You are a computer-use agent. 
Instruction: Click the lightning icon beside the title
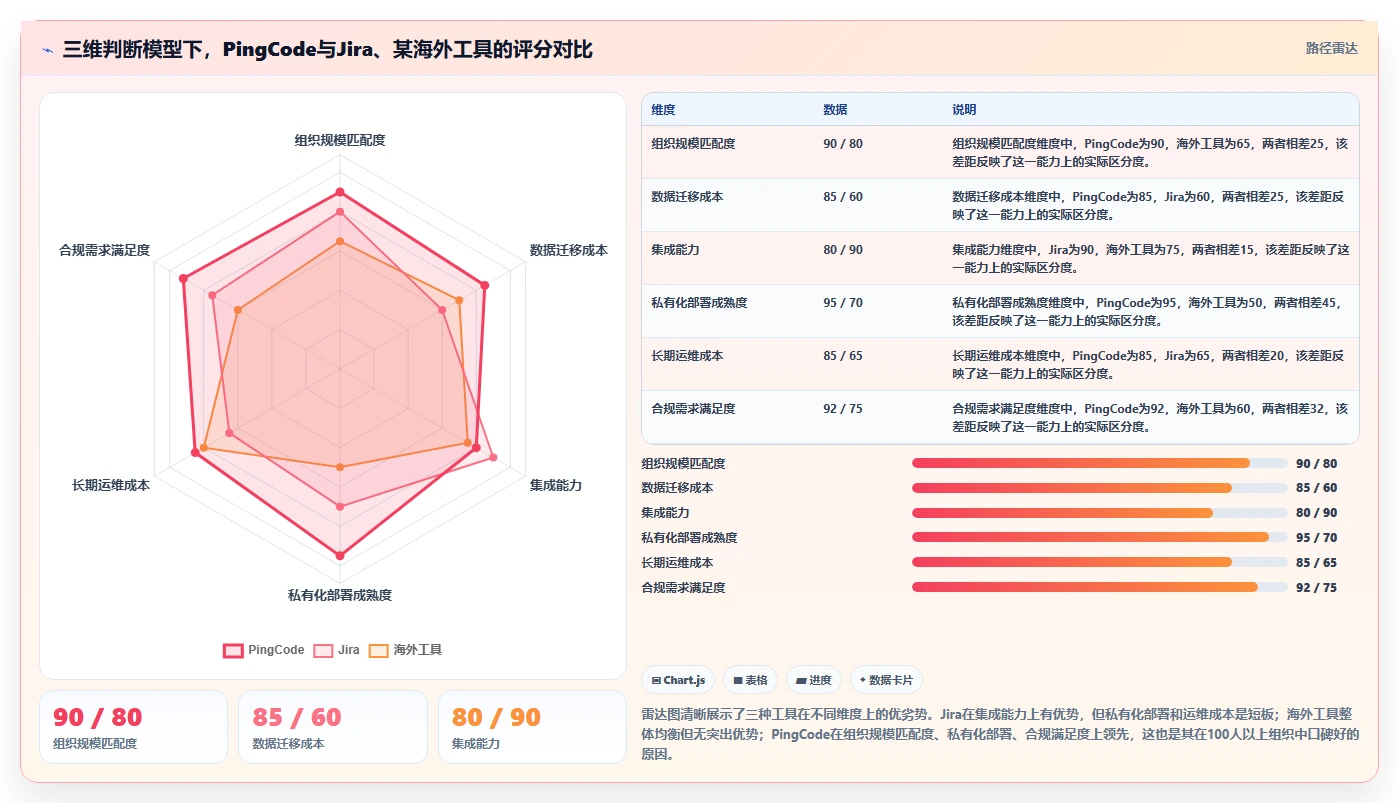48,50
